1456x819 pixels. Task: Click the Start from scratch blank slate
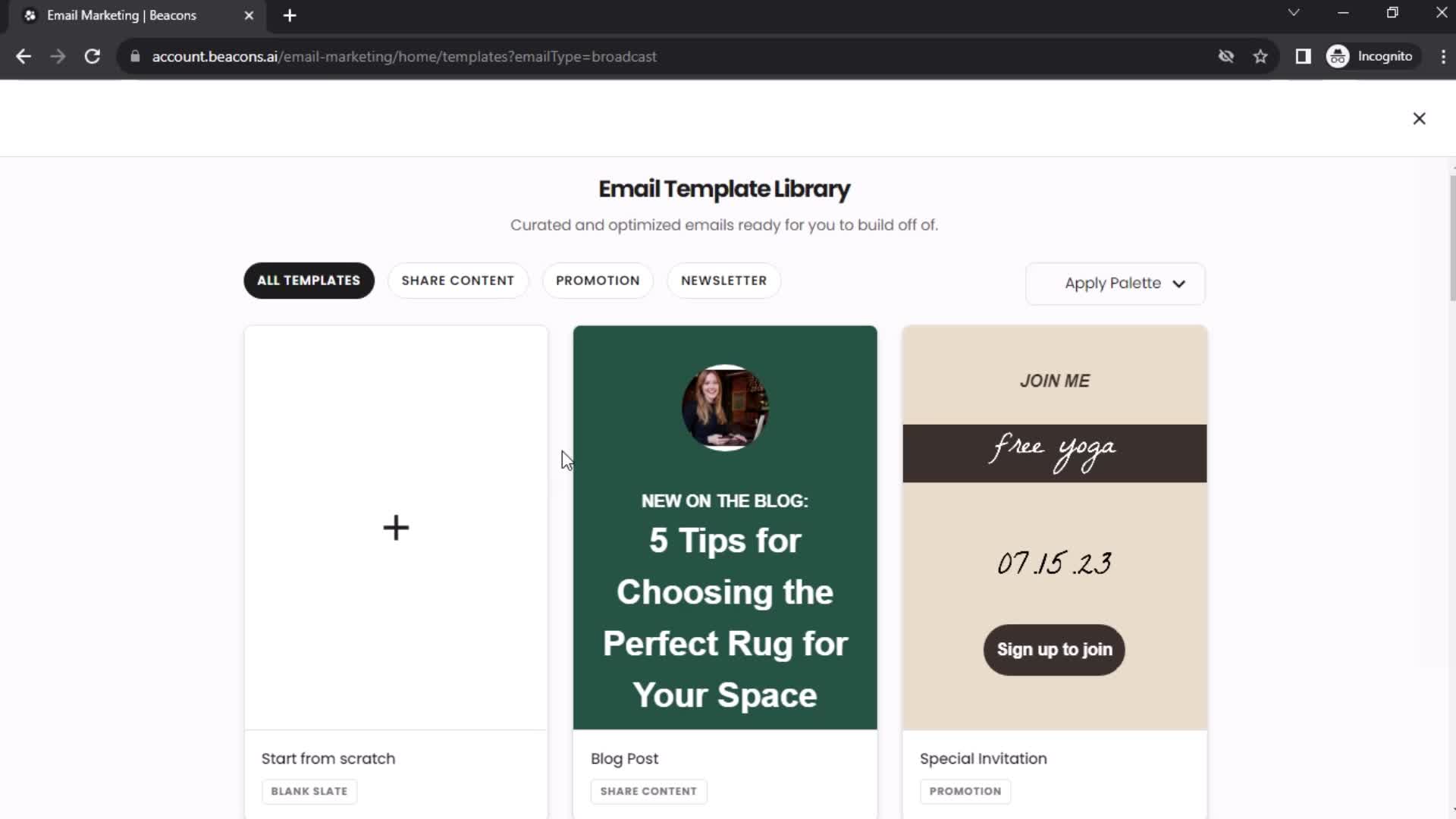click(396, 527)
